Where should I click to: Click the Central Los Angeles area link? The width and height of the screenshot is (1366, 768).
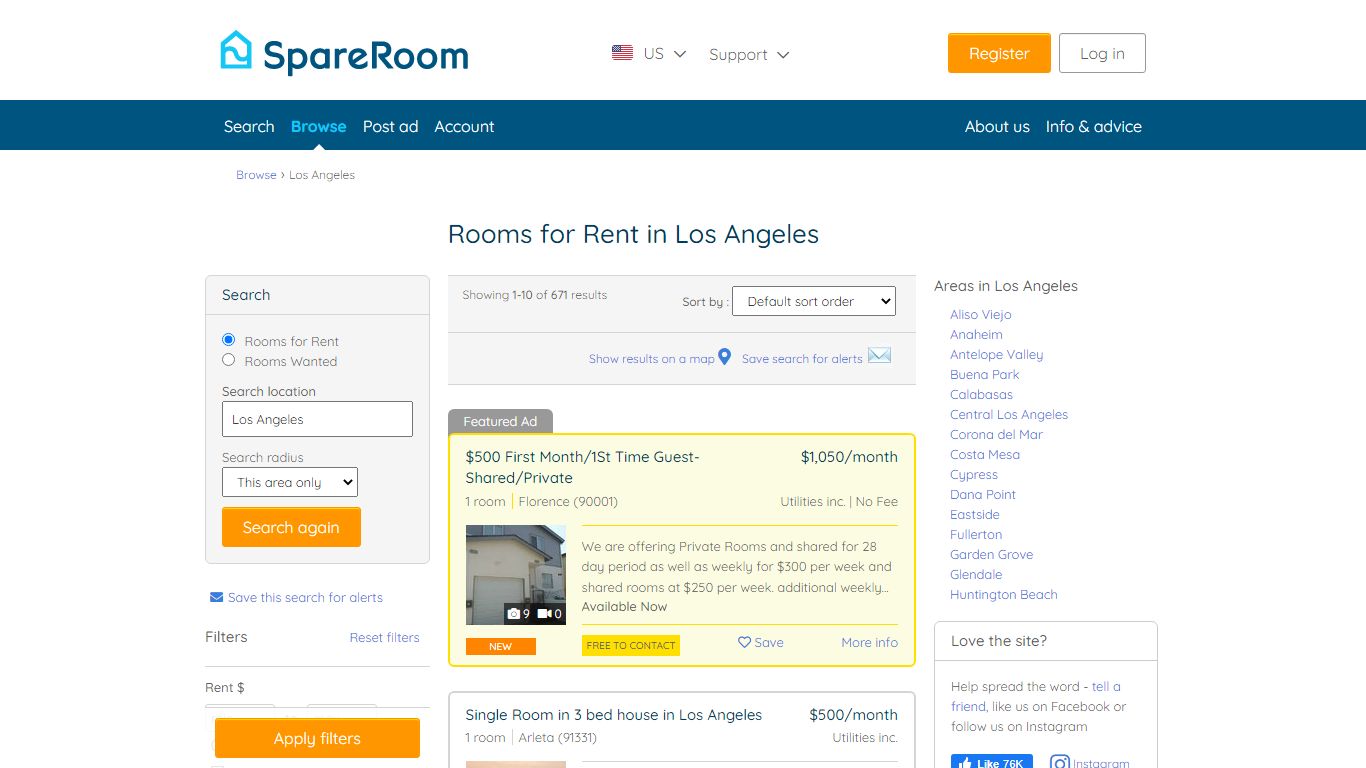tap(1009, 414)
